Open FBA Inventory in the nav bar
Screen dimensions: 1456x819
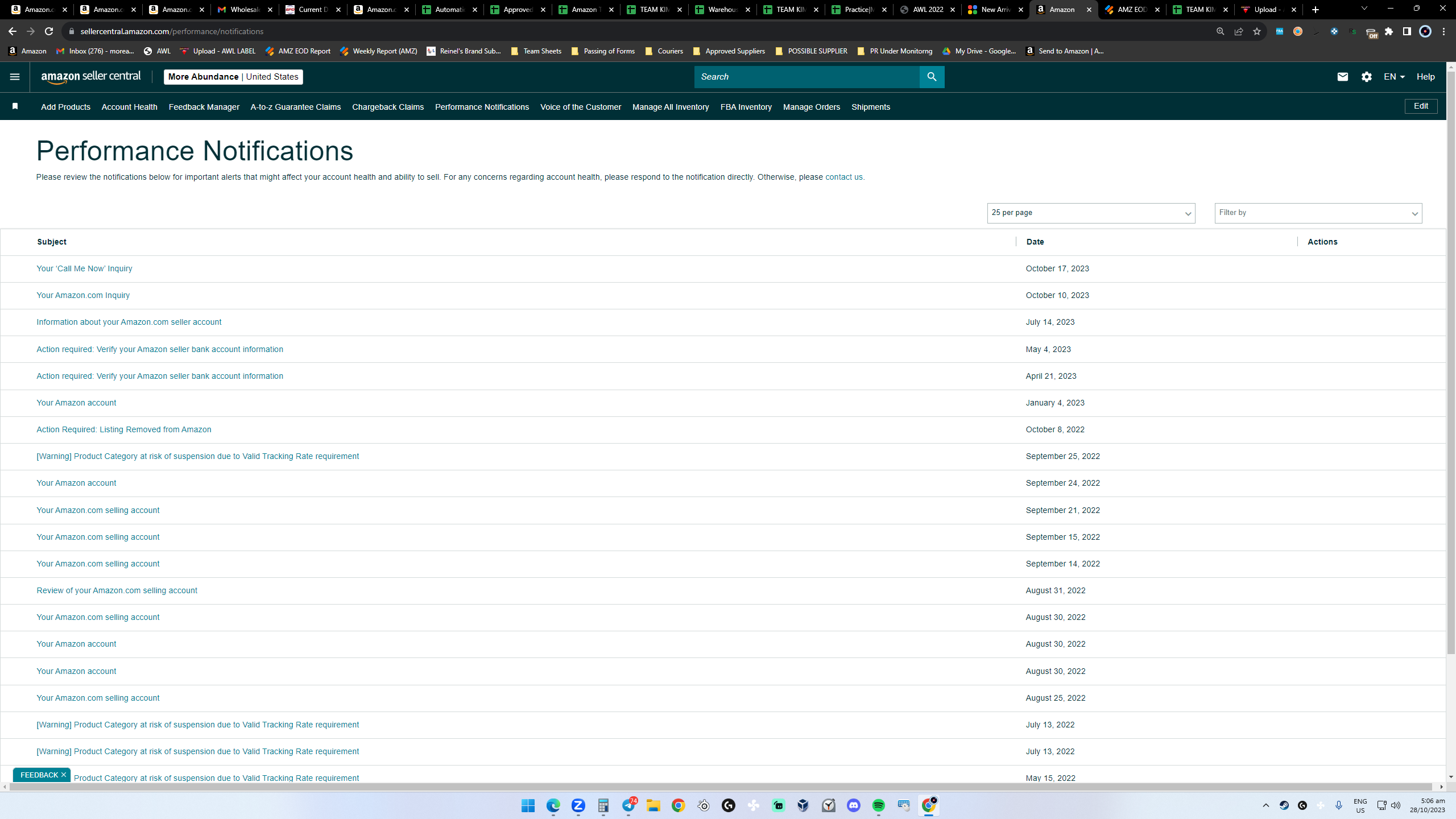[x=746, y=107]
